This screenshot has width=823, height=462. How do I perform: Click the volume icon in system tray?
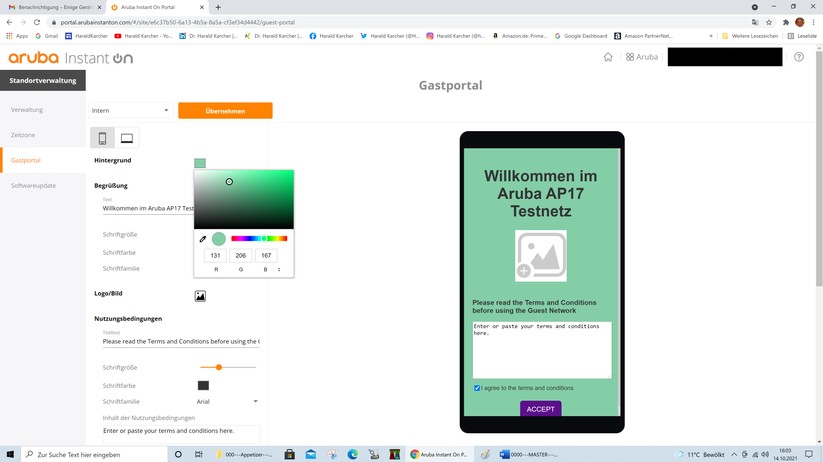[x=765, y=455]
